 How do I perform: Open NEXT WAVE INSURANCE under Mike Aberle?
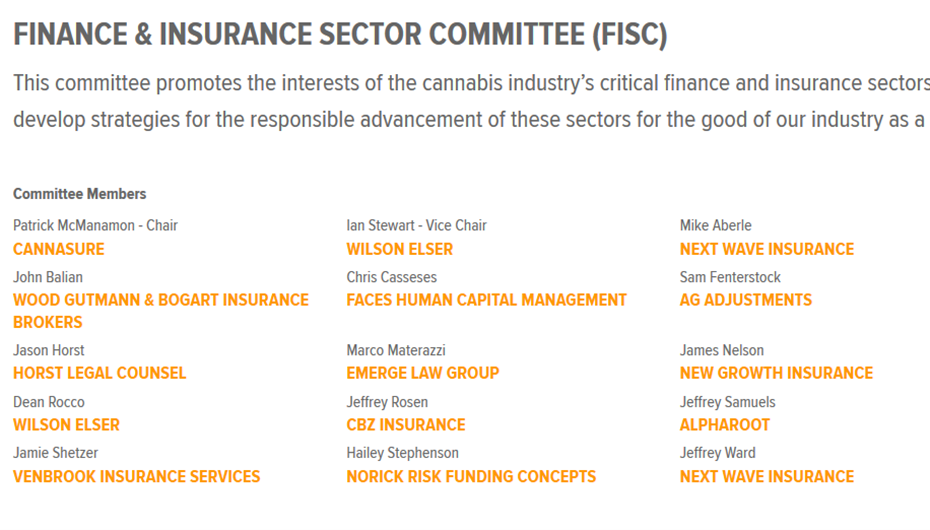(767, 249)
